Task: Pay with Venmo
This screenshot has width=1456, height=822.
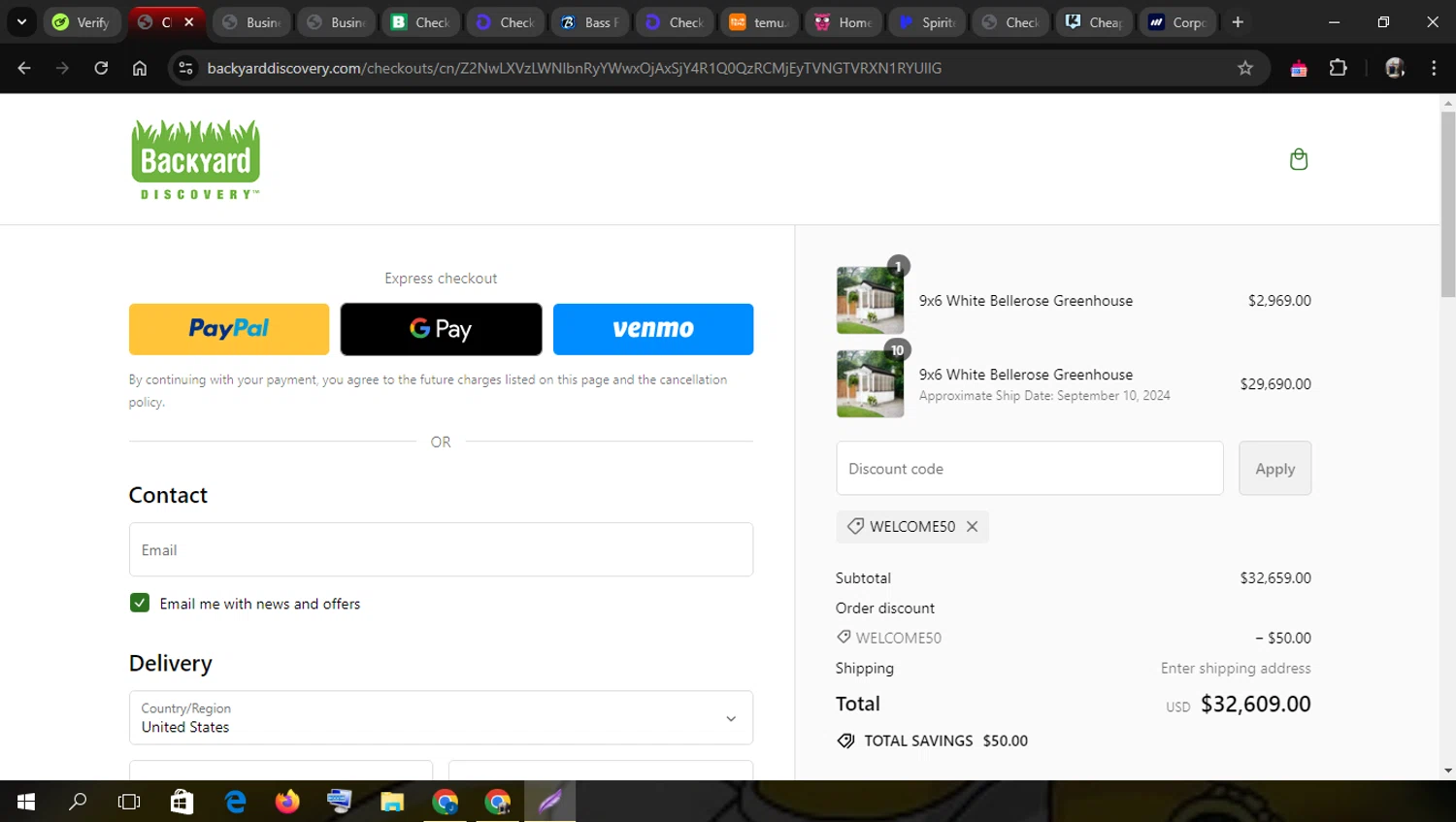Action: coord(653,329)
